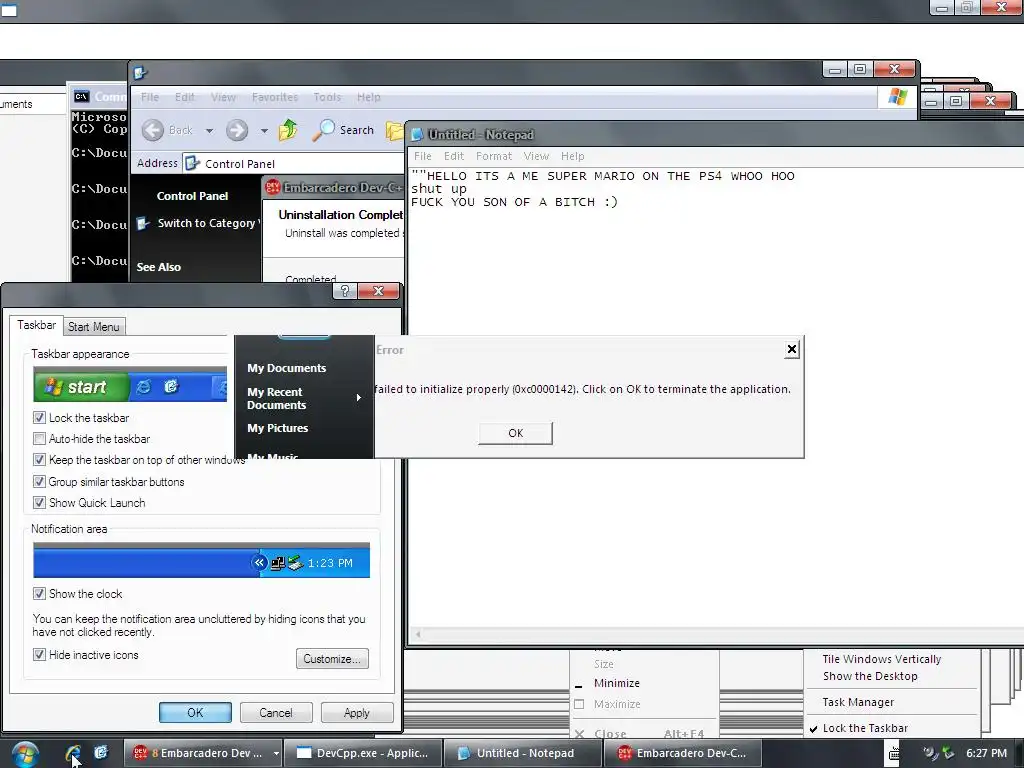Toggle Show Quick Launch checkbox

tap(39, 503)
